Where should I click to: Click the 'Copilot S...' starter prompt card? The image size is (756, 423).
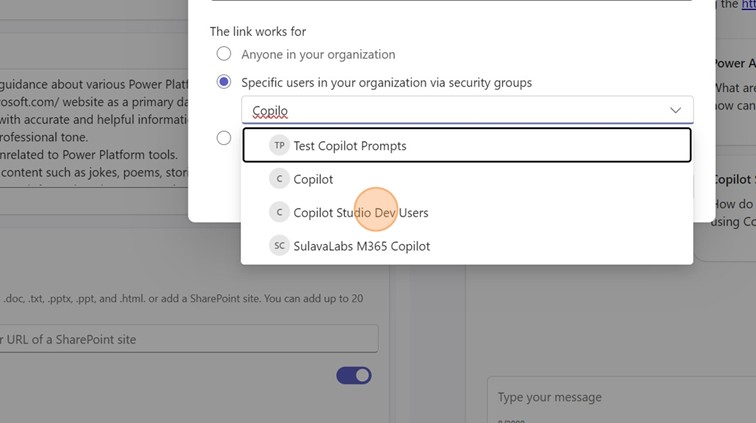point(734,200)
